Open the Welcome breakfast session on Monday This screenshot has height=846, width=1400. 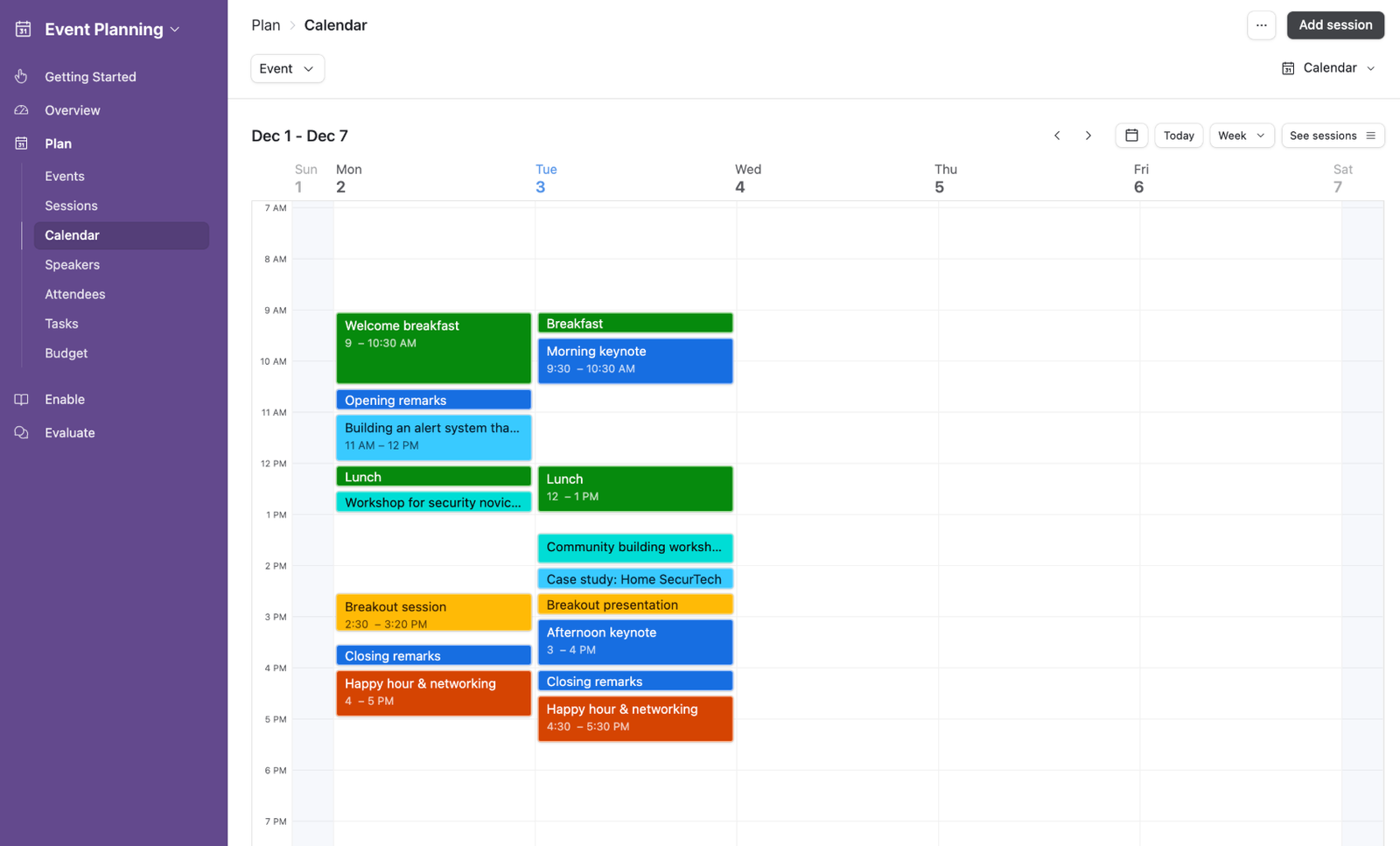point(433,348)
